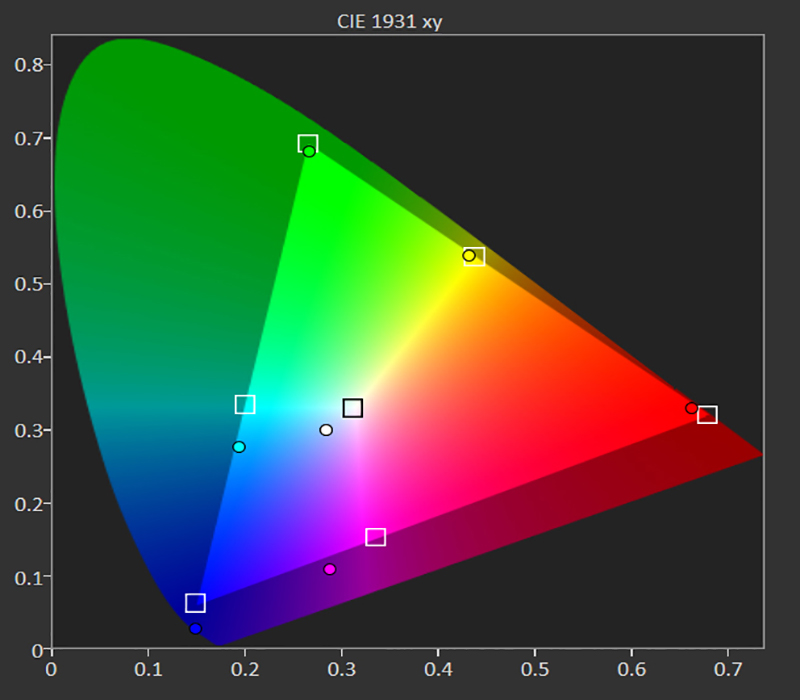Click the 0 label on vertical axis
The height and width of the screenshot is (700, 800).
[38, 651]
